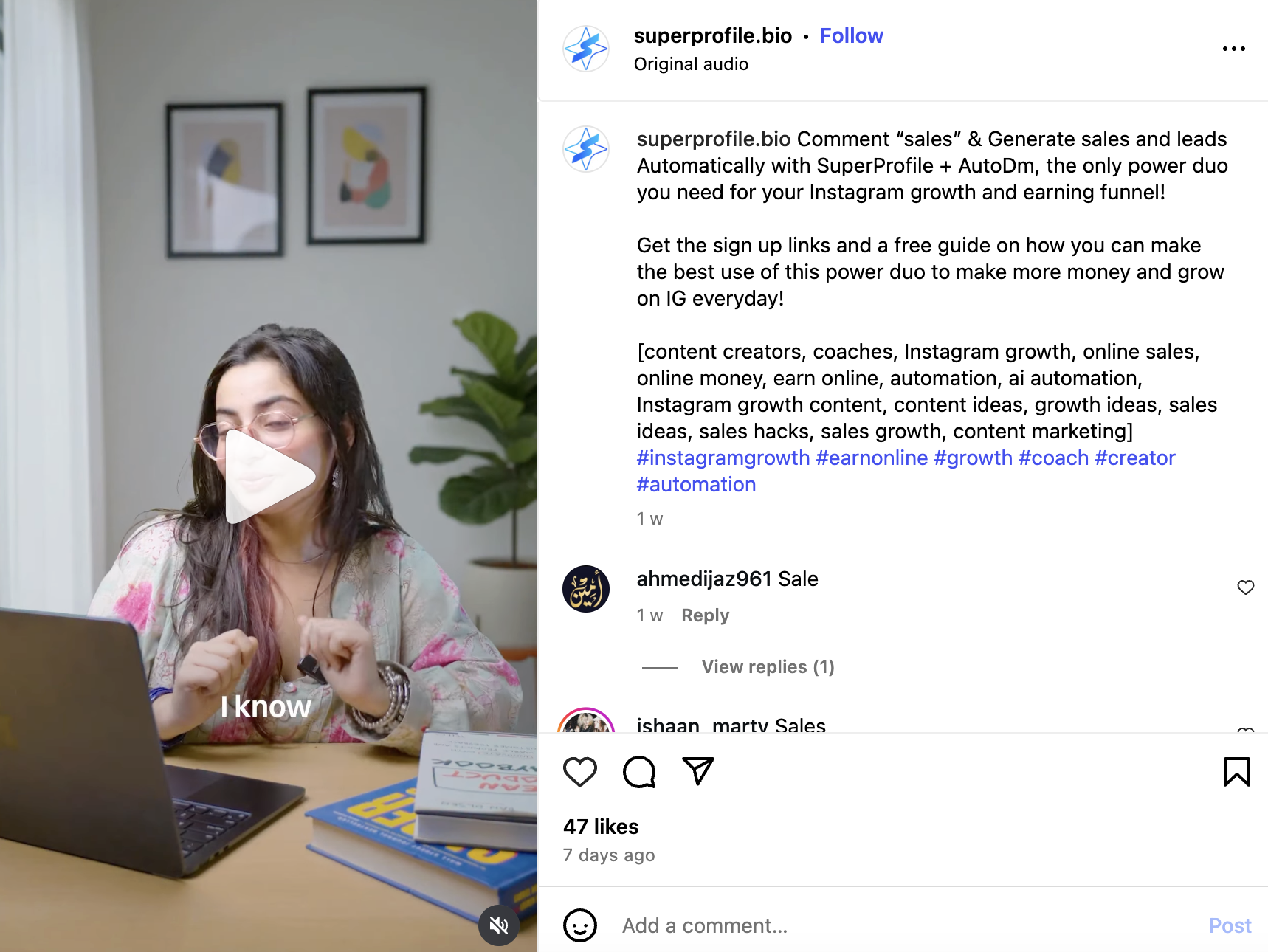This screenshot has width=1268, height=952.
Task: Open comments via speech bubble icon
Action: [639, 772]
